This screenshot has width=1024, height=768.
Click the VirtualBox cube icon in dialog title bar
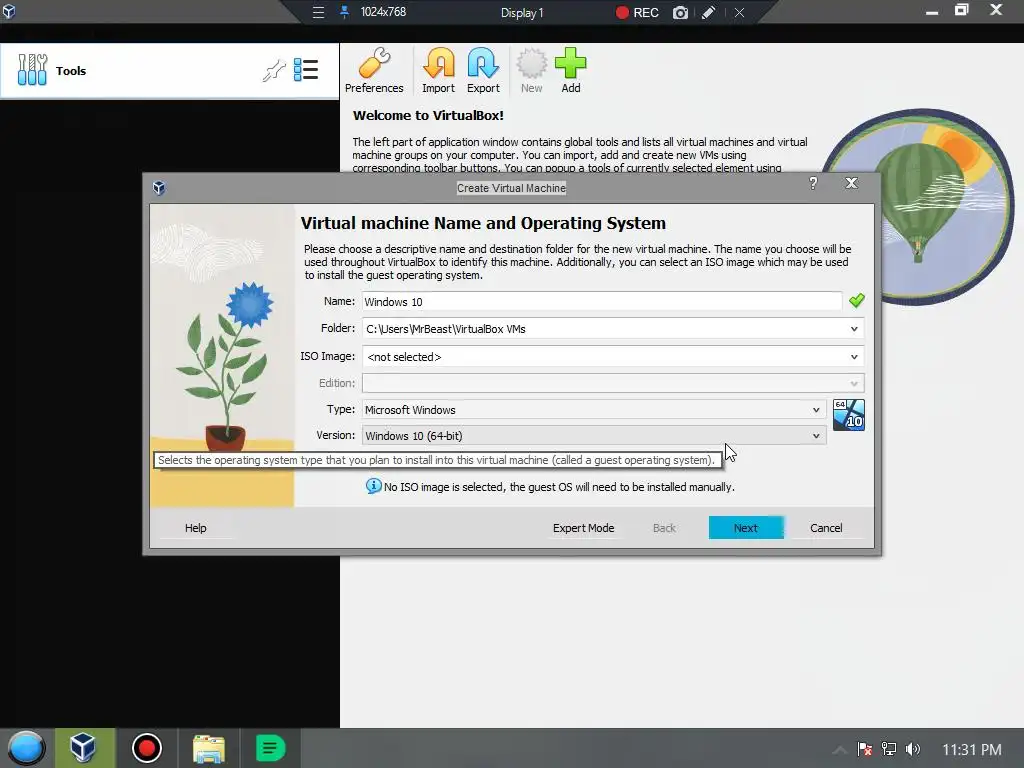tap(159, 188)
